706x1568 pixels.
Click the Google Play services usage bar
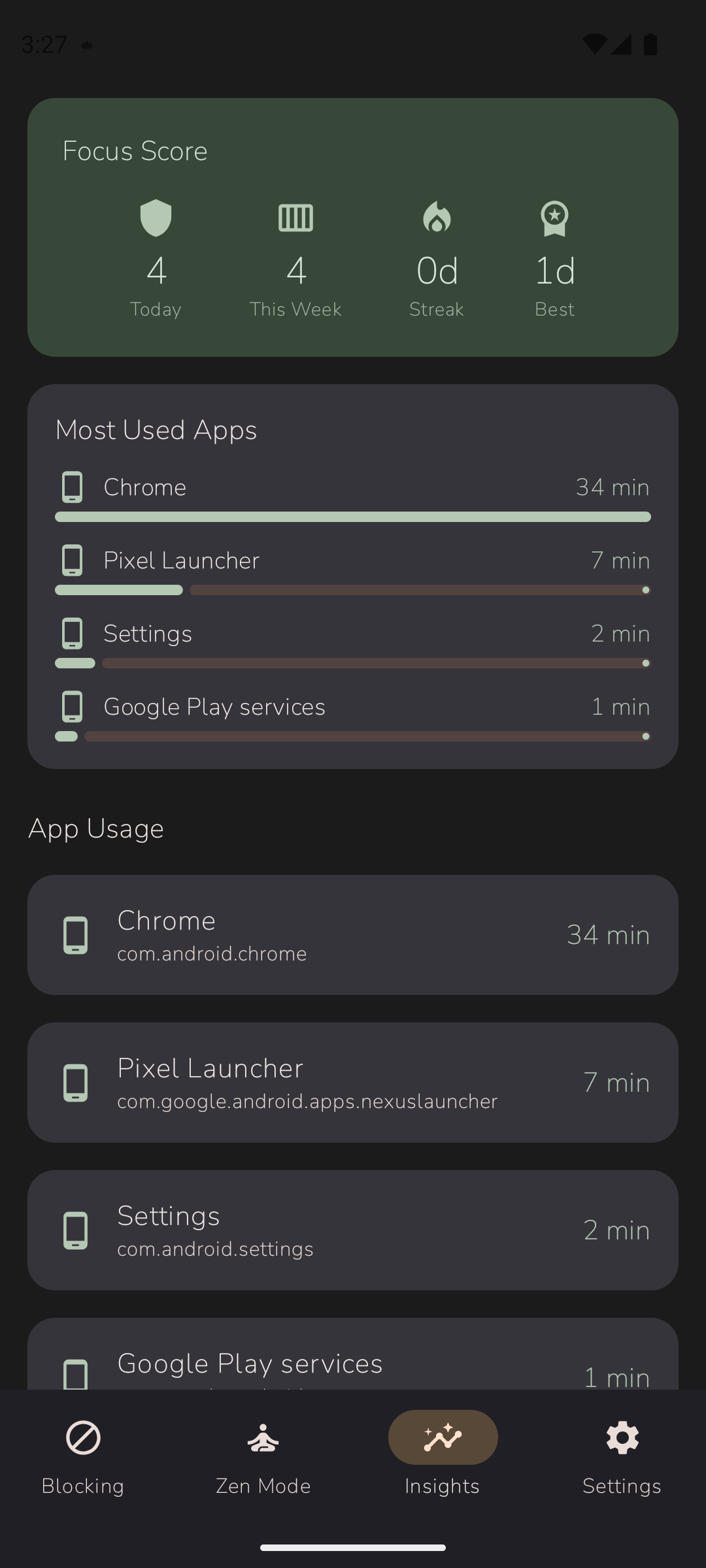pyautogui.click(x=353, y=736)
